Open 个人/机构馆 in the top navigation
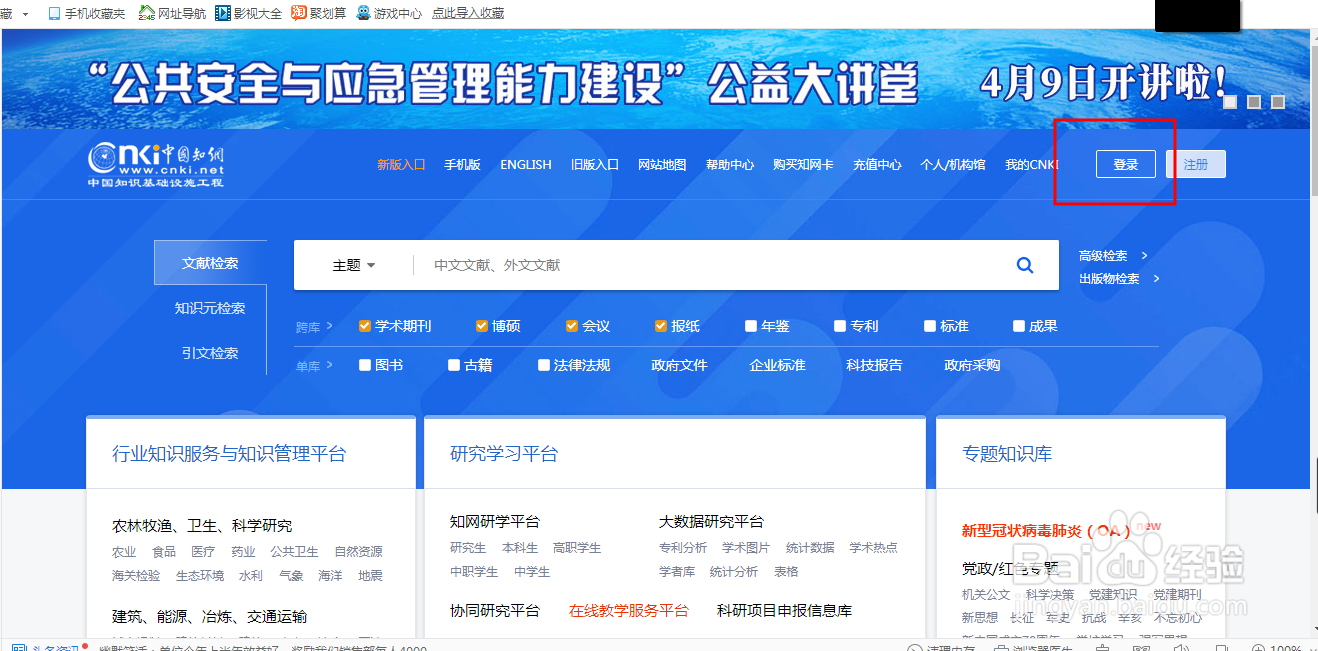Screen dimensions: 1318x651 953,165
